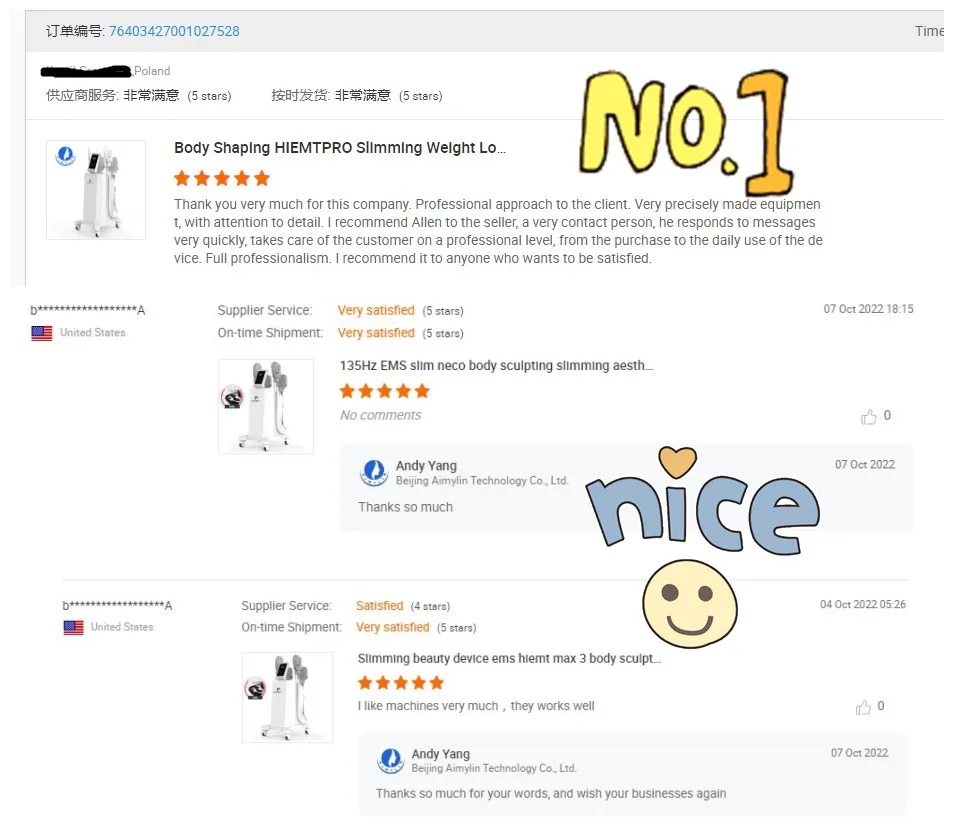Click thumbs-up icon on 135Hz EMS review

pyautogui.click(x=868, y=416)
